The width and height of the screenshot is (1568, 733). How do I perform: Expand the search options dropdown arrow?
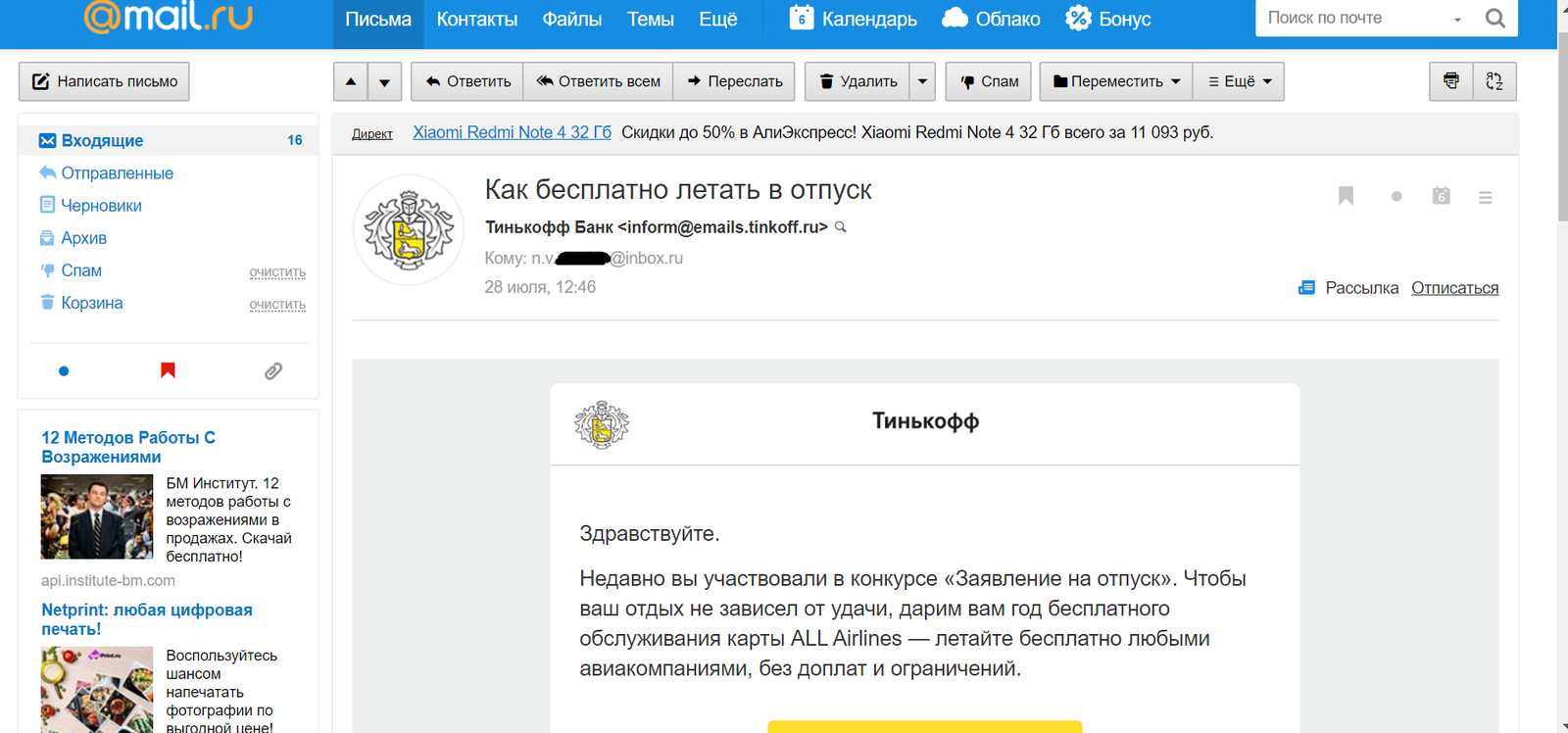(x=1457, y=20)
